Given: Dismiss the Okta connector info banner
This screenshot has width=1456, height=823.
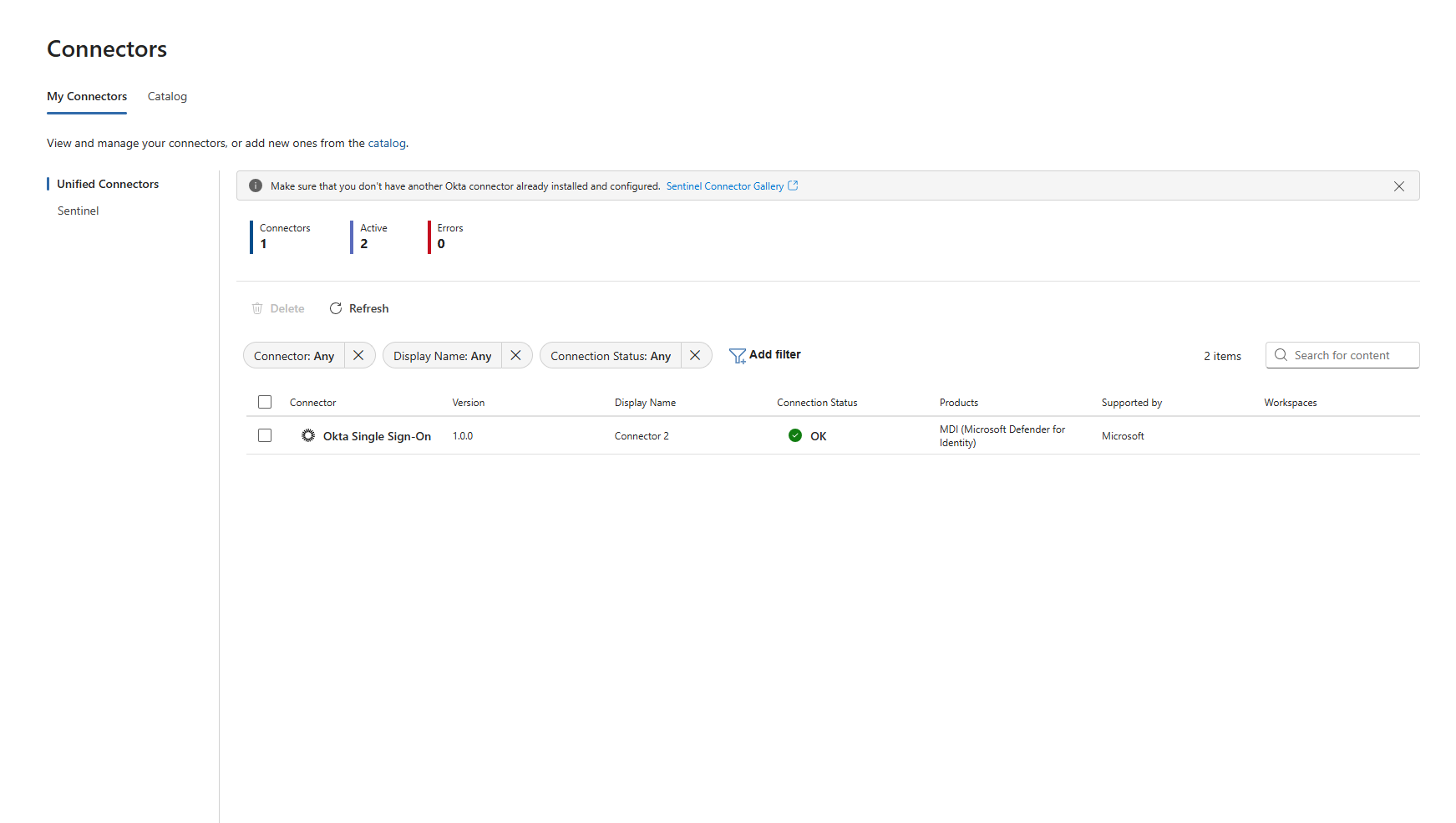Looking at the screenshot, I should click(x=1398, y=186).
